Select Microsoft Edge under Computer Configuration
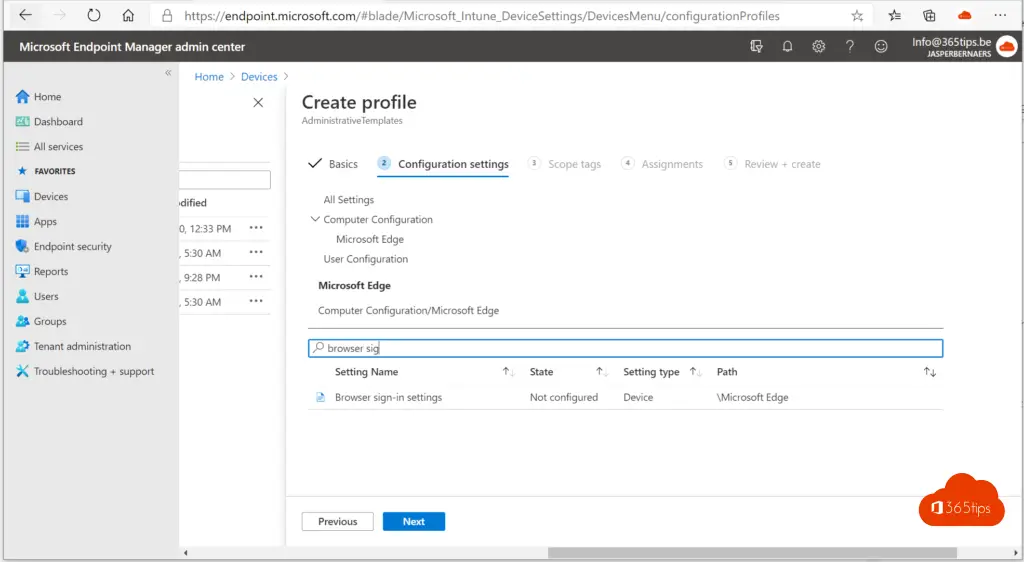Screen dimensions: 1024x562 coord(370,240)
